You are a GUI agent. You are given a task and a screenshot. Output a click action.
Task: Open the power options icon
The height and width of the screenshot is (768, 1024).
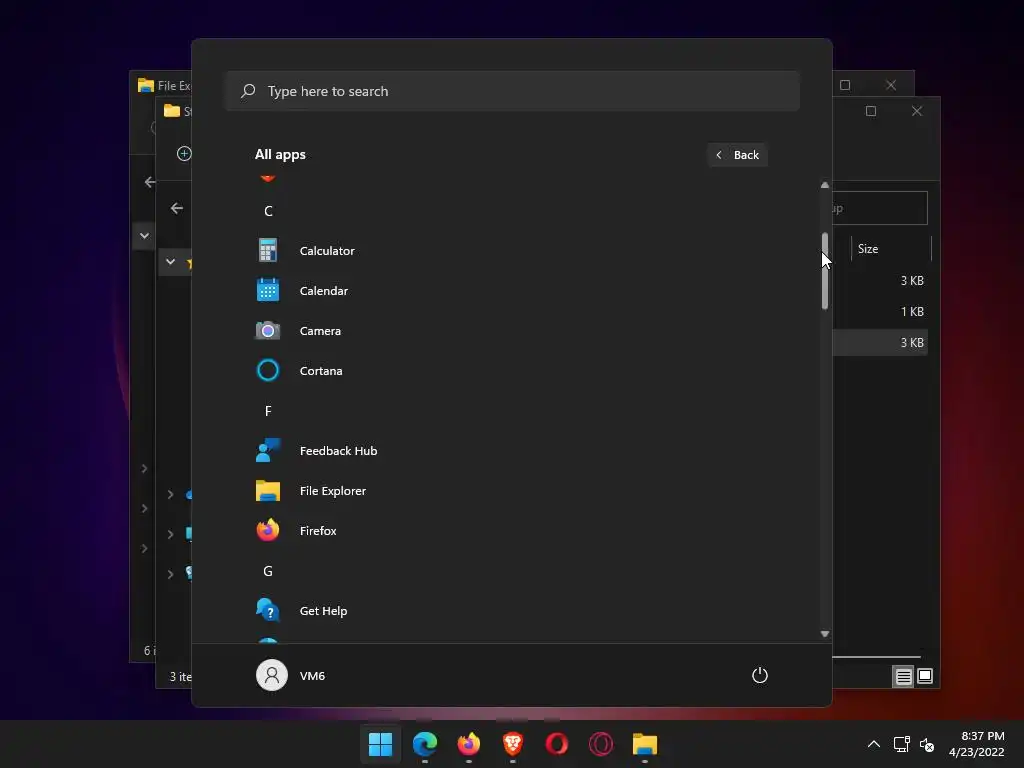pos(760,675)
